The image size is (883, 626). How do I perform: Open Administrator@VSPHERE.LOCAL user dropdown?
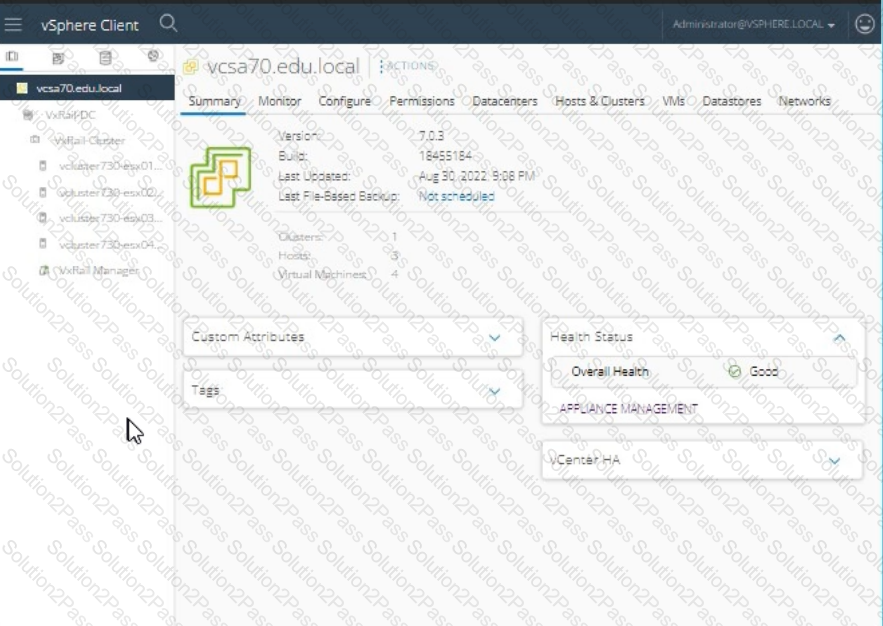point(753,24)
